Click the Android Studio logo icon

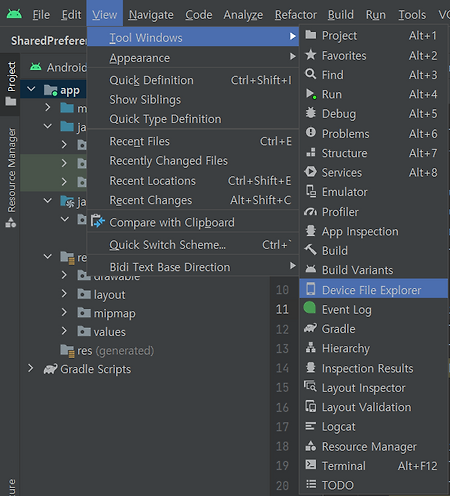(14, 14)
